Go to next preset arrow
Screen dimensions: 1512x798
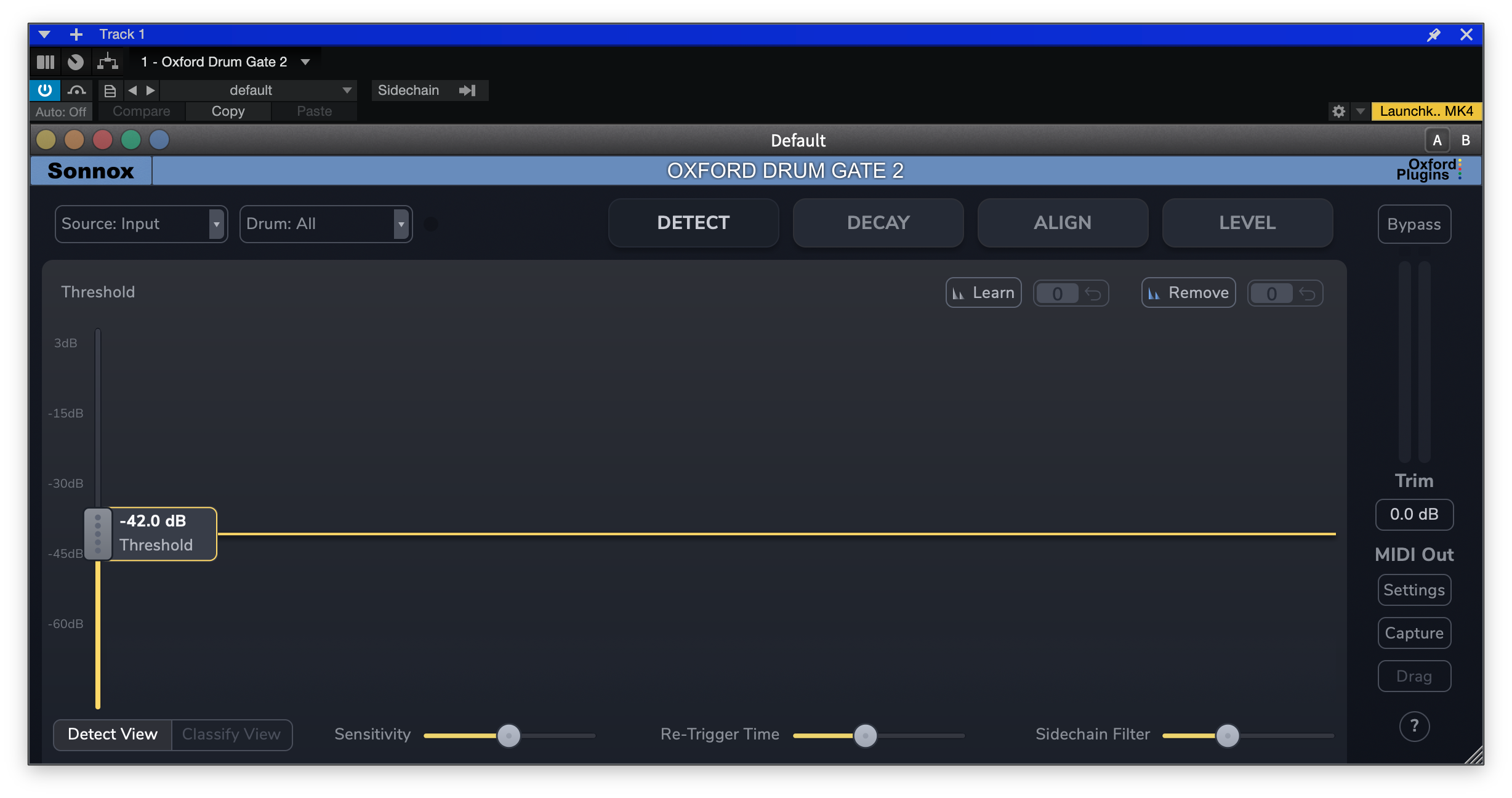151,91
